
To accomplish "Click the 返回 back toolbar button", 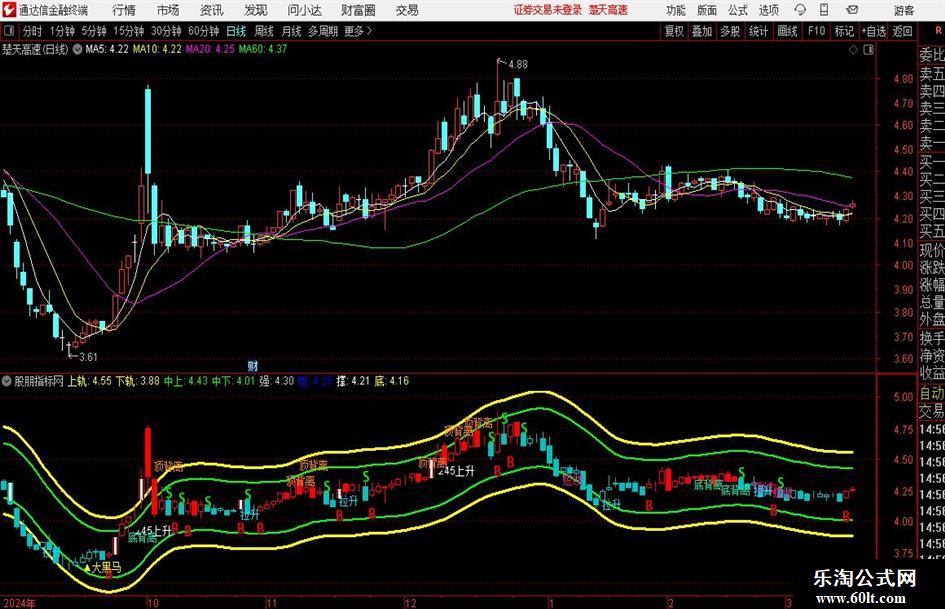I will click(902, 31).
